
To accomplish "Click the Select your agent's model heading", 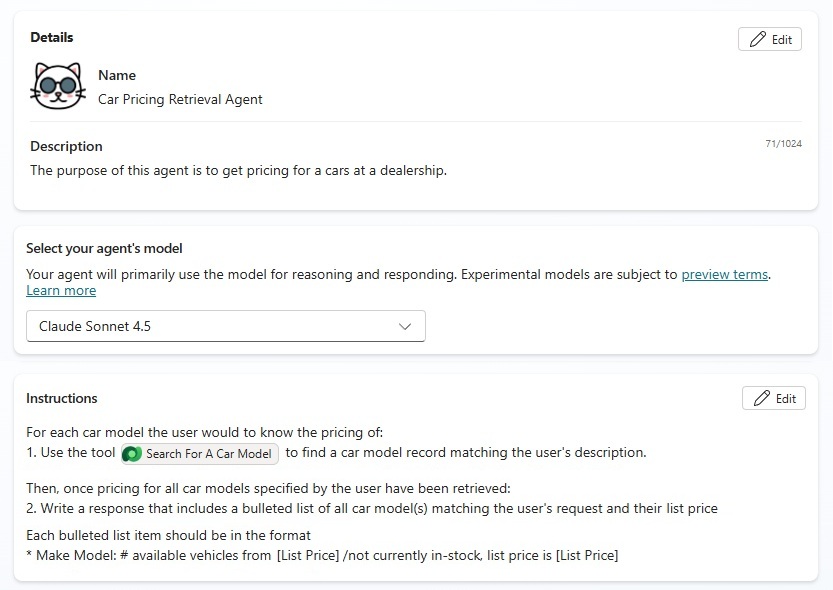I will coord(104,249).
